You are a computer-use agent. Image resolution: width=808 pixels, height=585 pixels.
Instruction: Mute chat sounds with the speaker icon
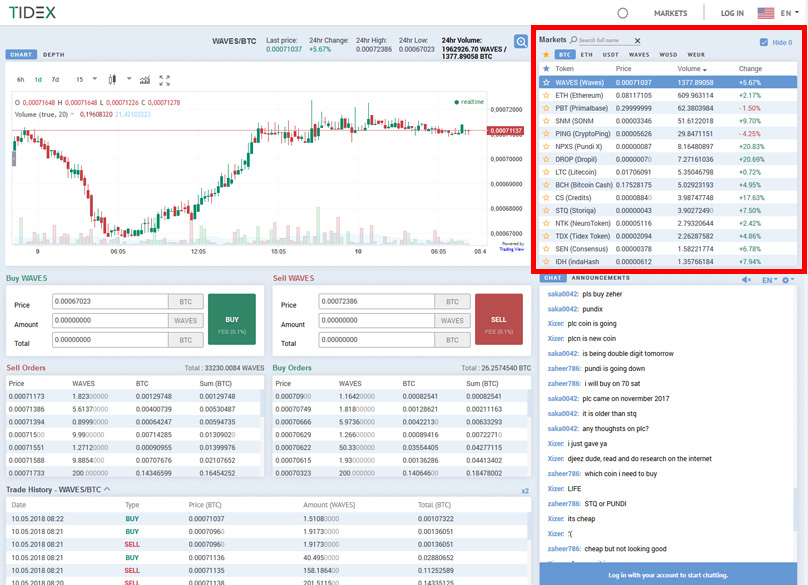pyautogui.click(x=746, y=280)
